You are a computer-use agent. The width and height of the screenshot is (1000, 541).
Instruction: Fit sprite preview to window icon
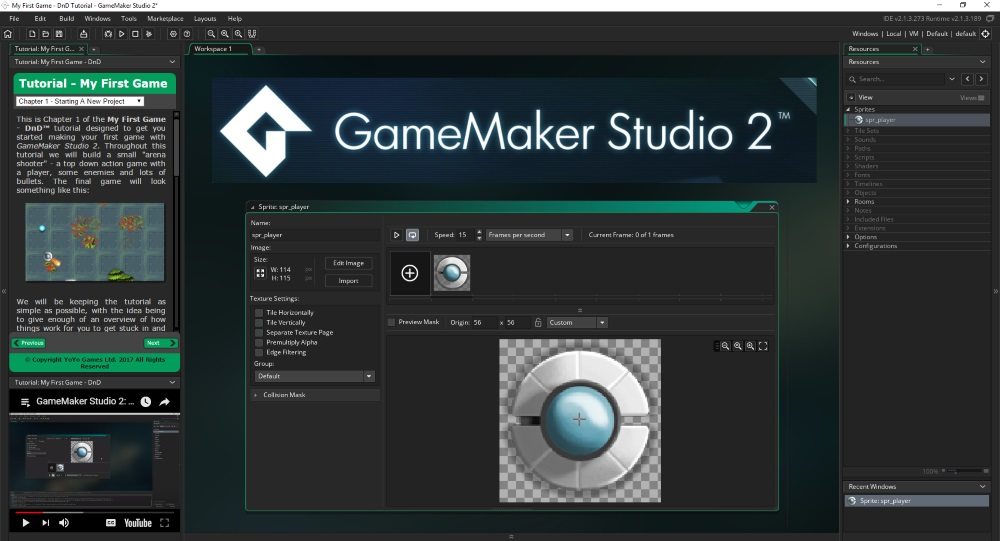(x=763, y=346)
